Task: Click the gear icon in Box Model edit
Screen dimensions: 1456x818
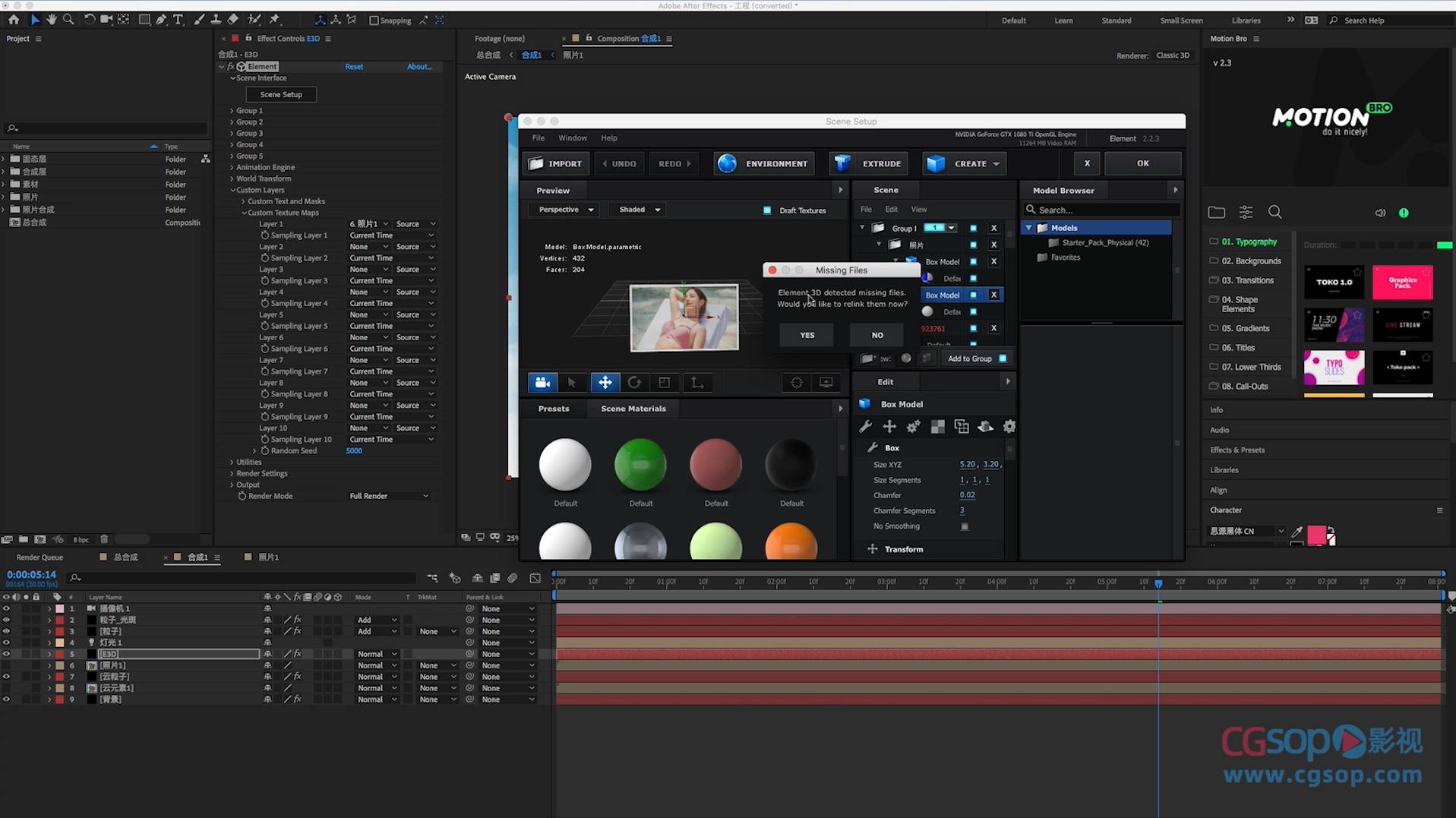Action: [x=1009, y=427]
